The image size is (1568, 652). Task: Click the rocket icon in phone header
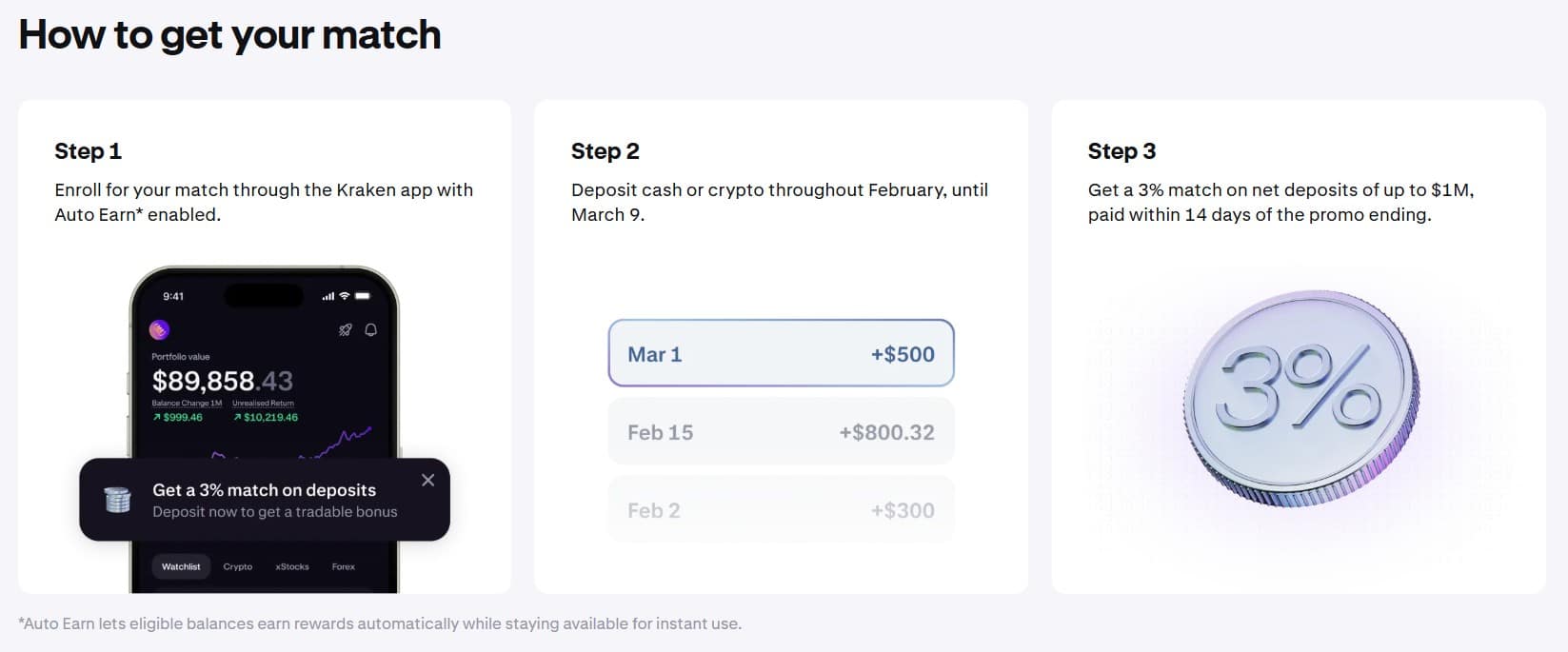(x=345, y=329)
